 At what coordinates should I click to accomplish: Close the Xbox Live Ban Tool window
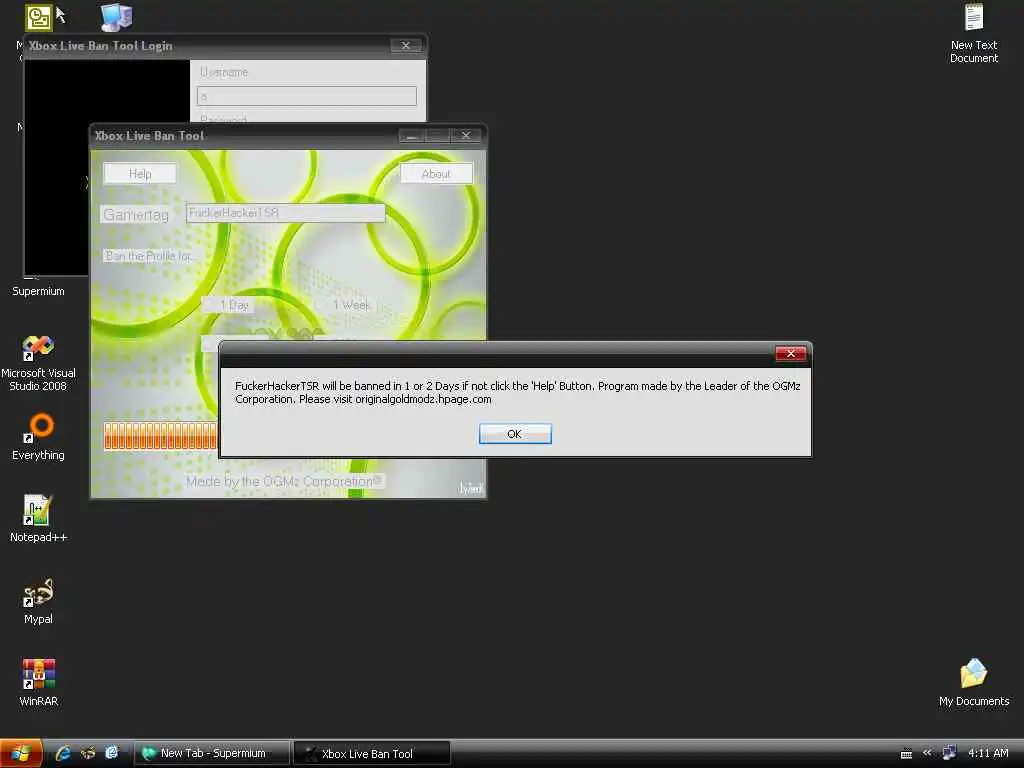click(x=466, y=136)
